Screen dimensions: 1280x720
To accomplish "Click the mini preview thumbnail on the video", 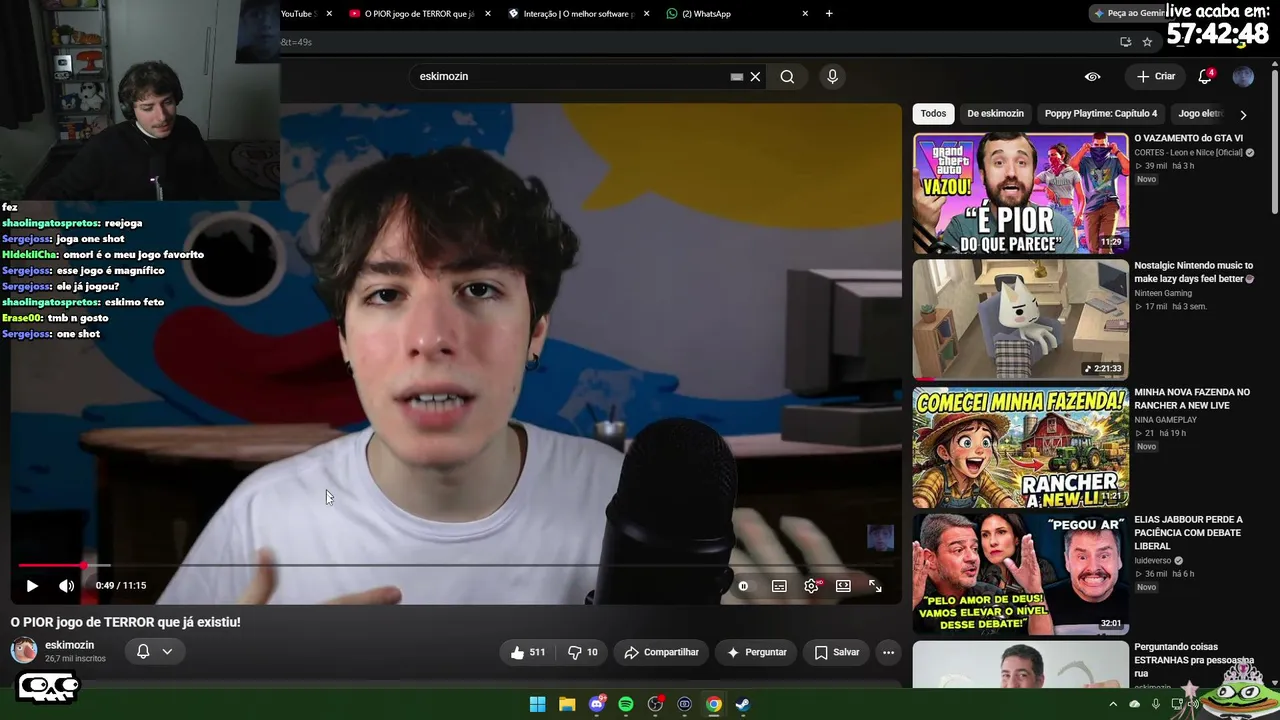I will point(880,538).
